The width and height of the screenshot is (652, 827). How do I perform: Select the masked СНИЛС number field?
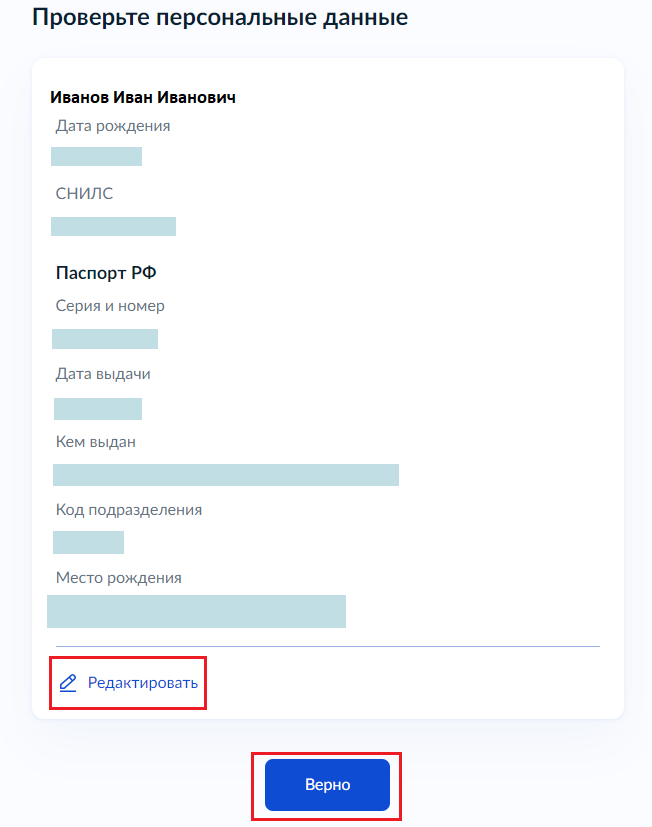(113, 226)
